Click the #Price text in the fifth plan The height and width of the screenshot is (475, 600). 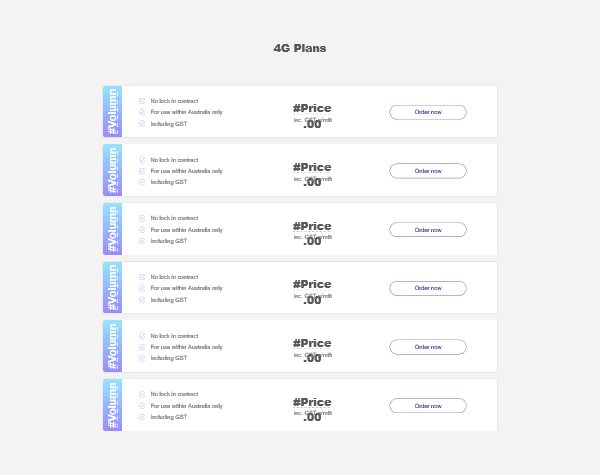coord(312,343)
